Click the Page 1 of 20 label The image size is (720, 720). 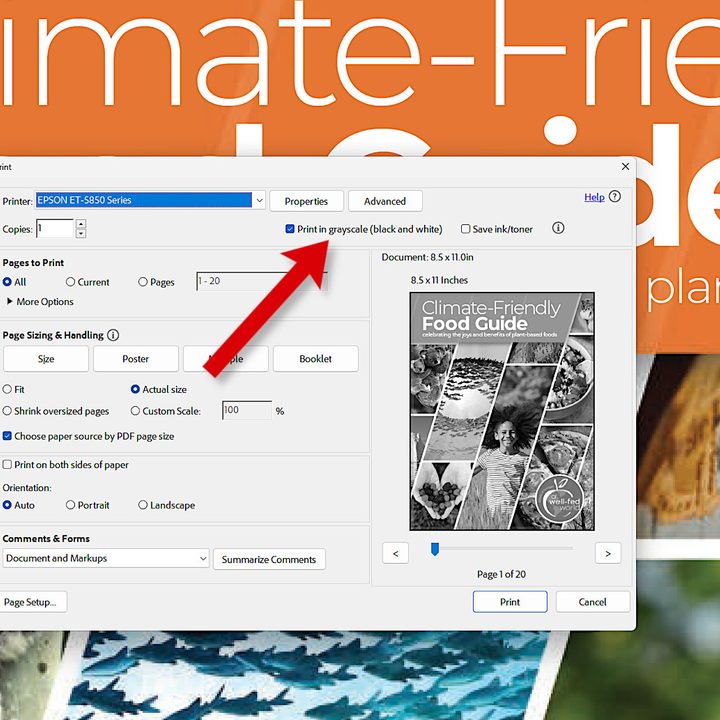click(x=501, y=574)
